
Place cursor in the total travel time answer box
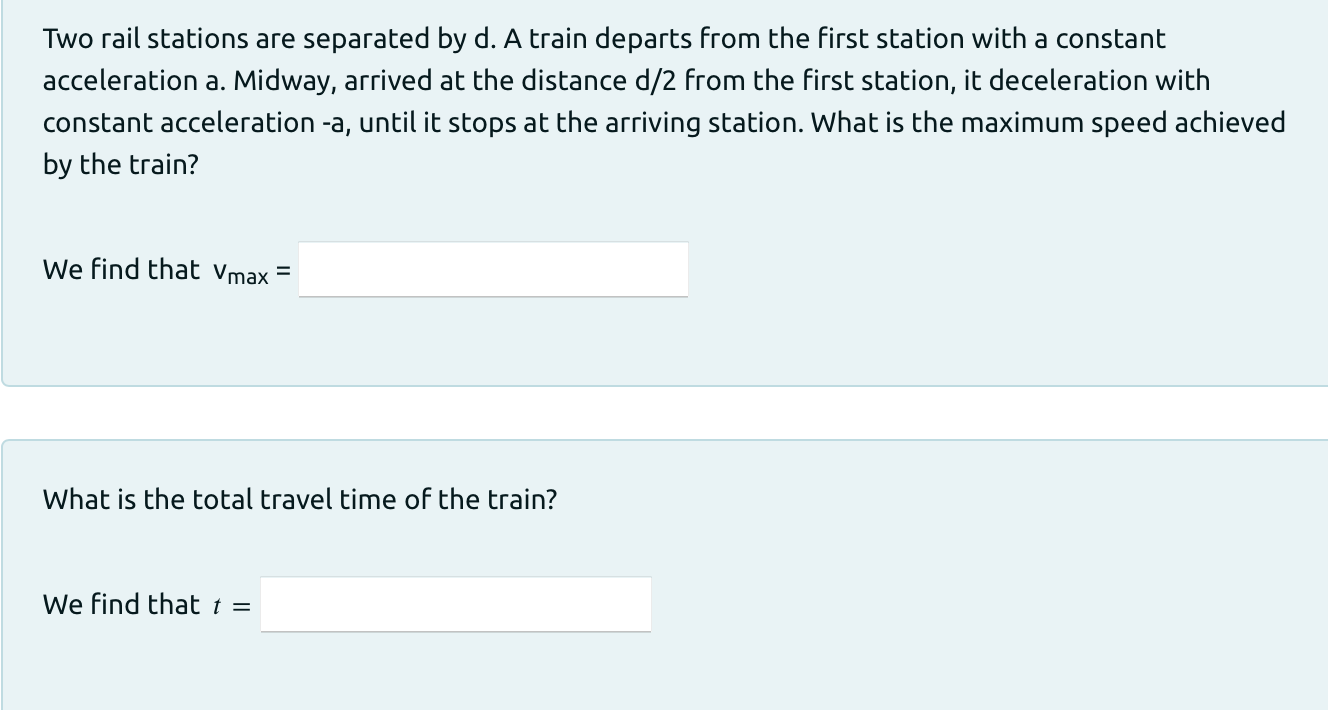pos(455,604)
